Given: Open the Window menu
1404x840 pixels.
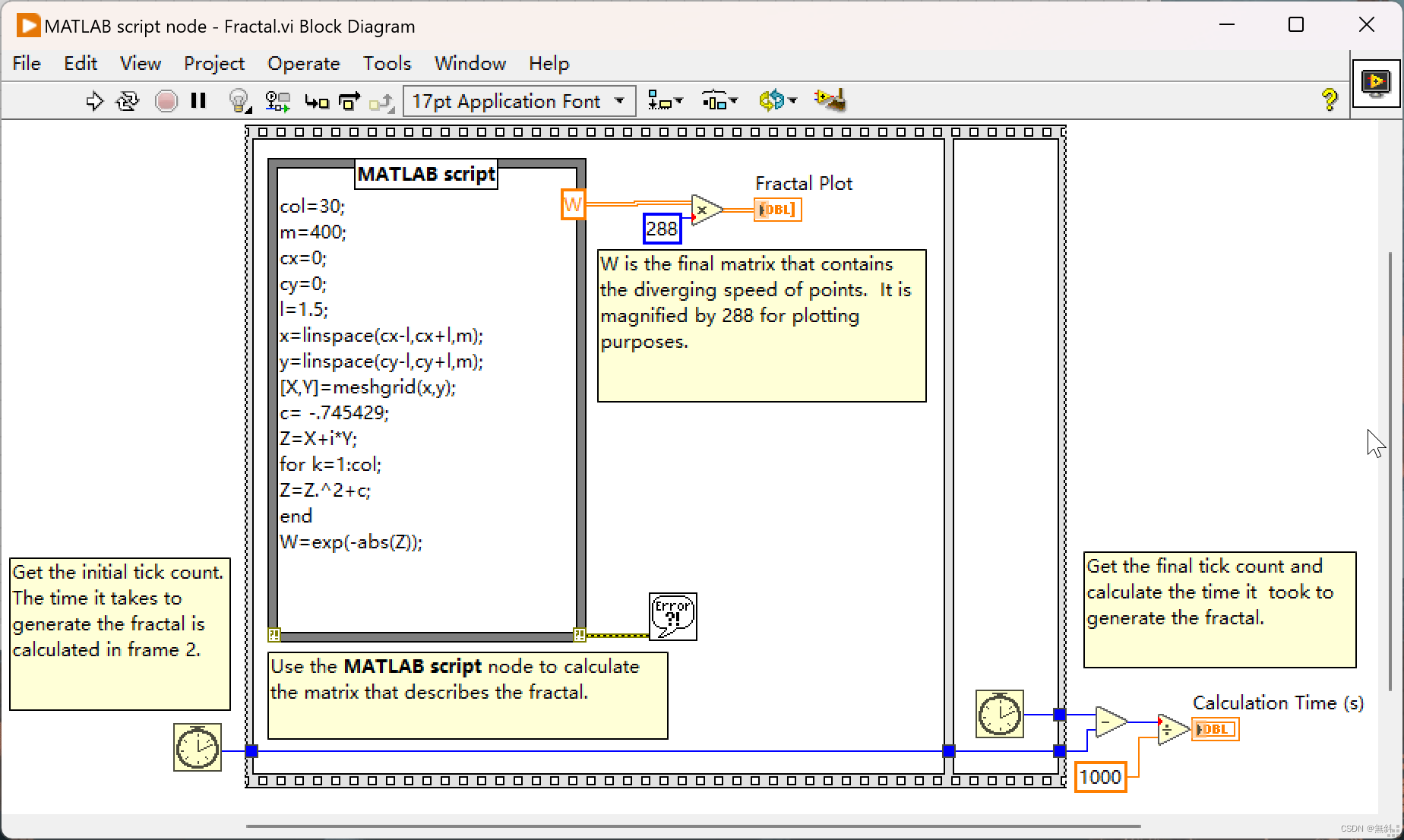Looking at the screenshot, I should coord(470,64).
